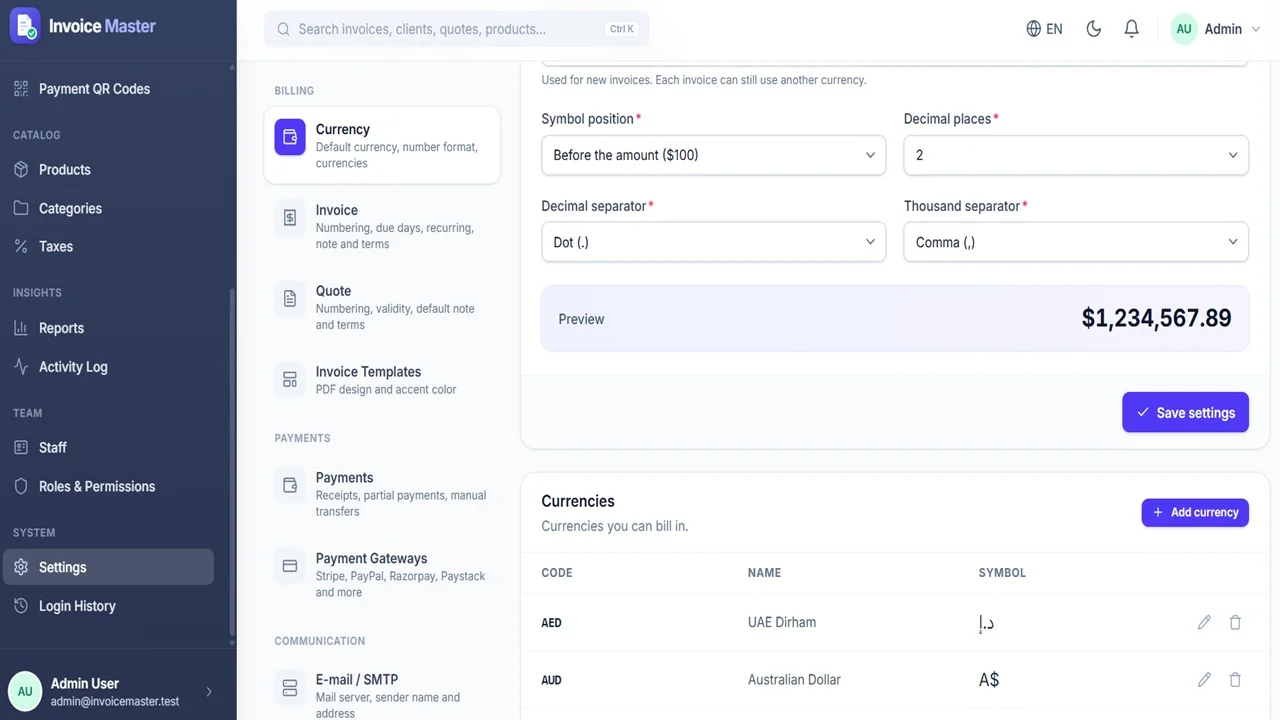Click the Payment Gateways card icon

click(x=290, y=566)
